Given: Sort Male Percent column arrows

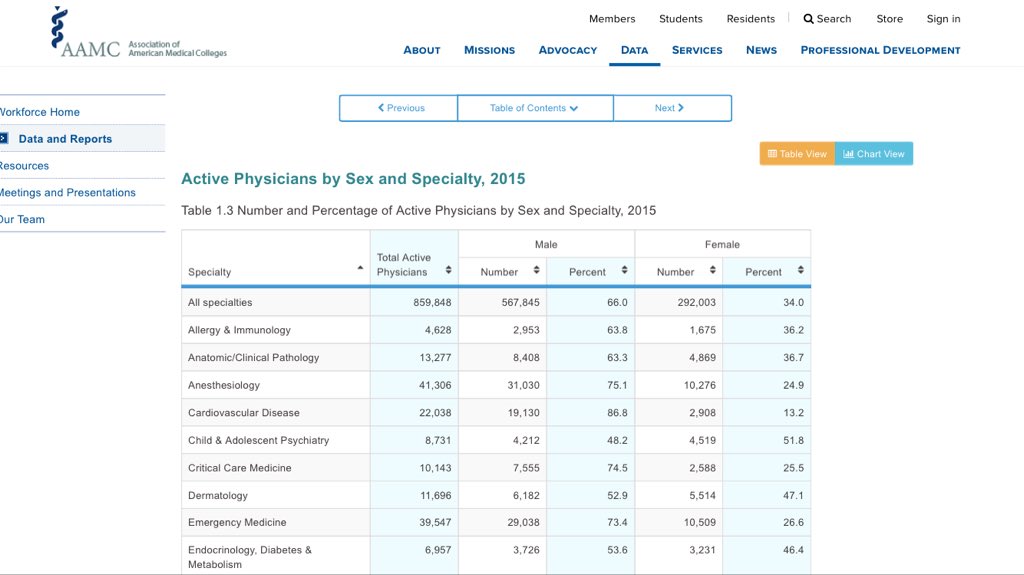Looking at the screenshot, I should click(x=624, y=270).
